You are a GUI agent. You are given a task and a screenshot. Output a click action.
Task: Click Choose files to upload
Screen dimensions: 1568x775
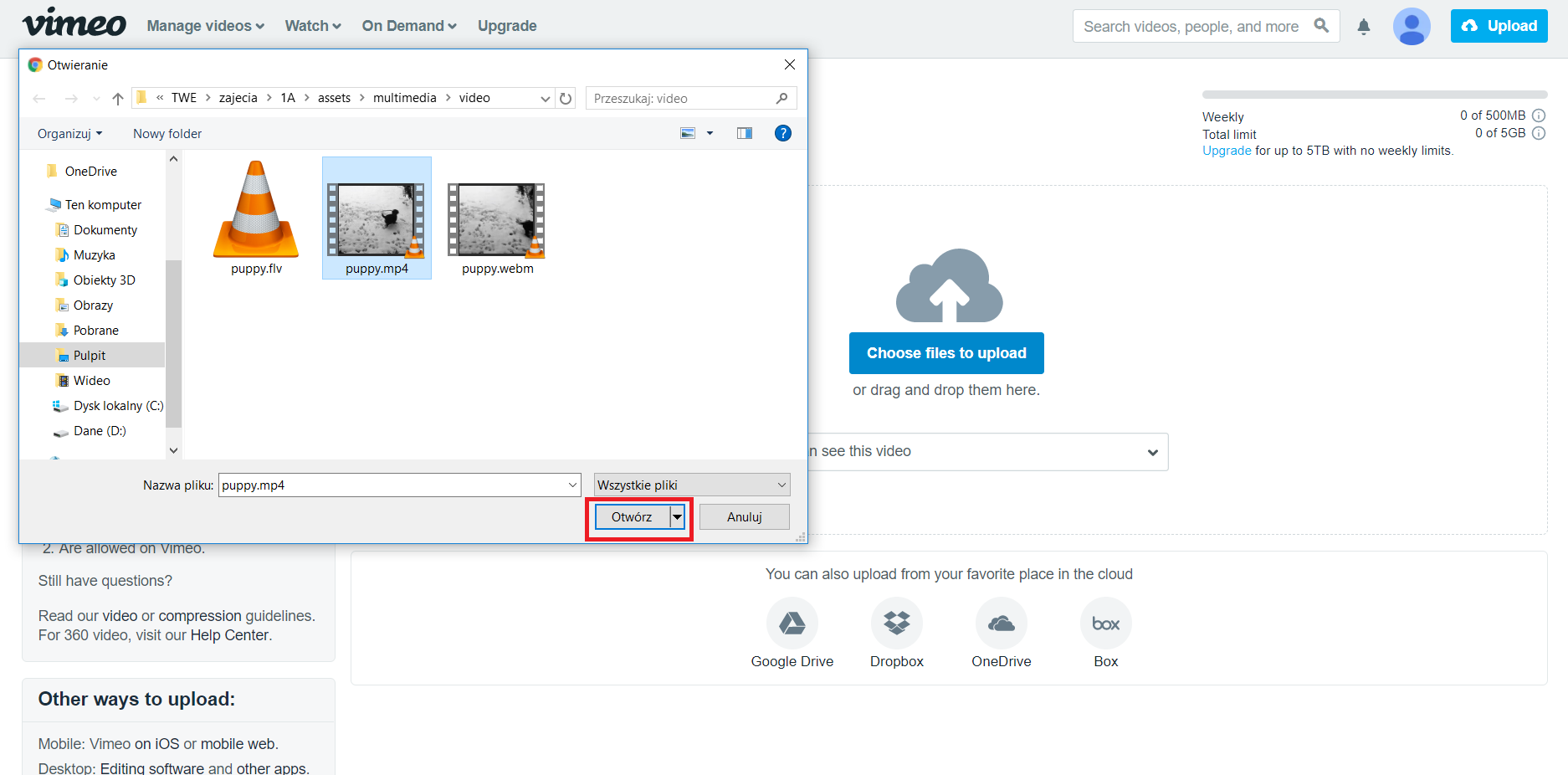946,353
